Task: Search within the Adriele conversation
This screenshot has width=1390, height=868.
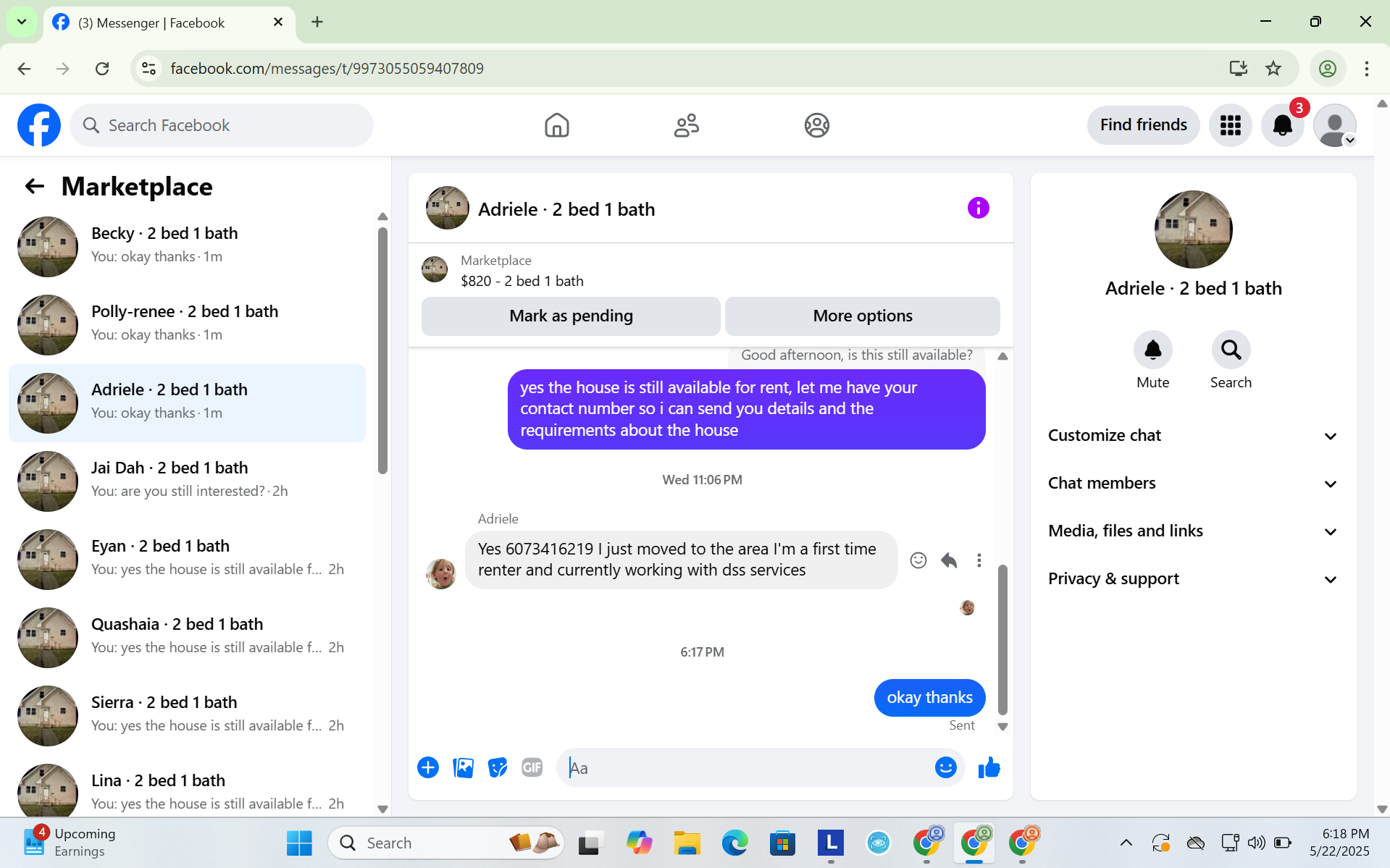Action: (x=1231, y=350)
